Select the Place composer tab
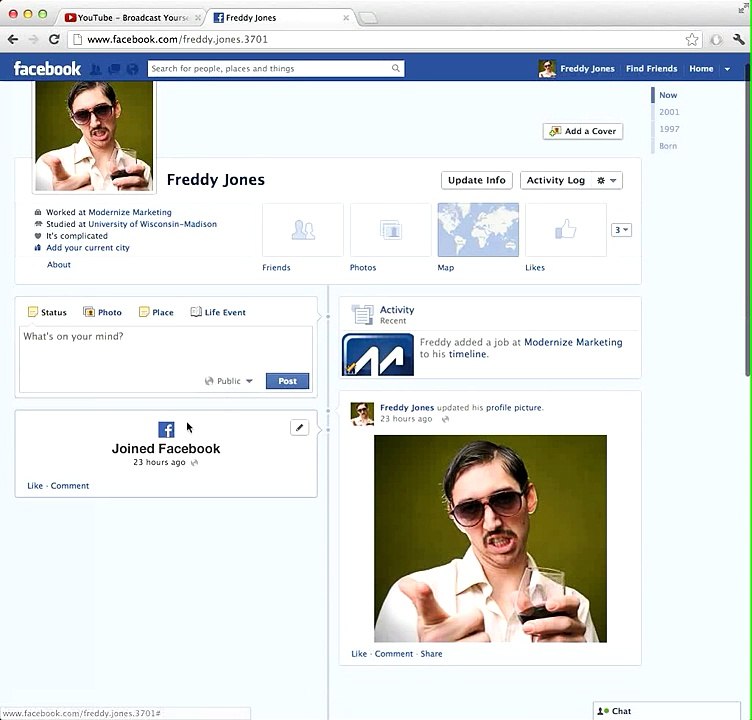 [156, 312]
